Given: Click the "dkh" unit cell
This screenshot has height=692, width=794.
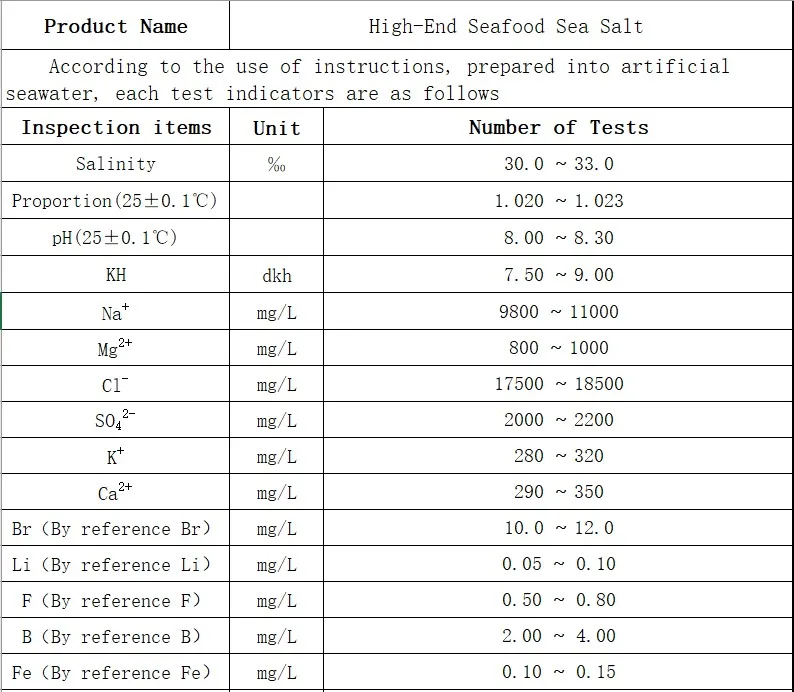Looking at the screenshot, I should click(x=276, y=275).
